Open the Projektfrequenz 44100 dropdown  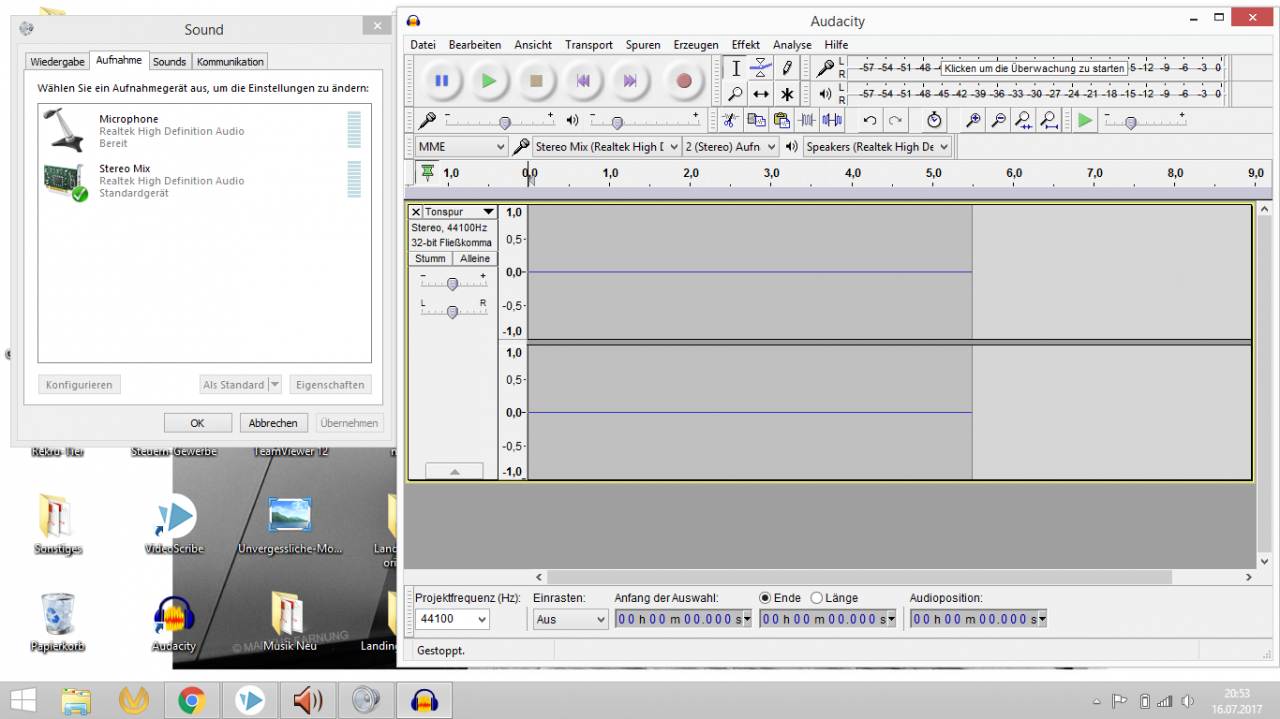[x=453, y=619]
